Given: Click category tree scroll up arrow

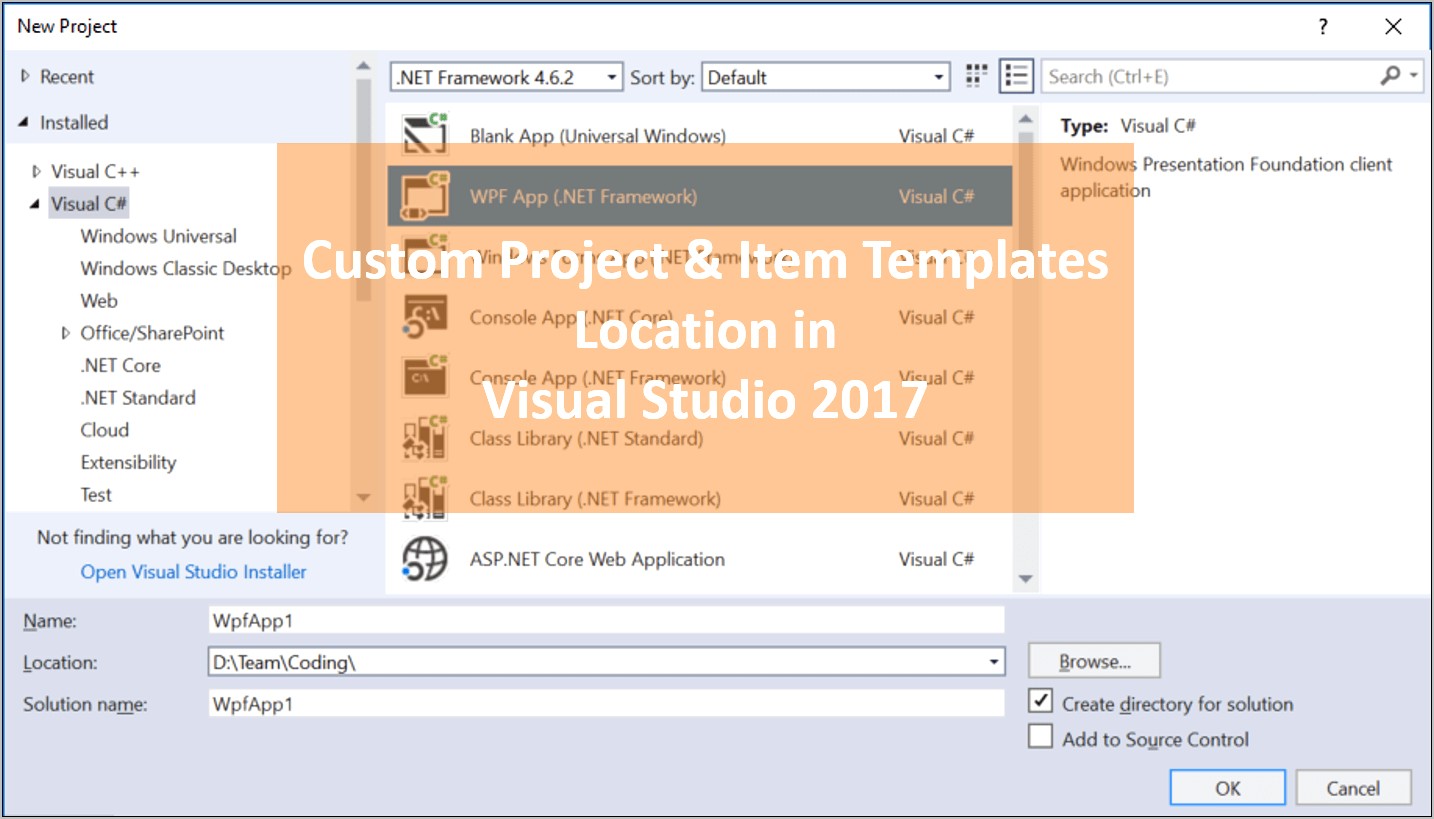Looking at the screenshot, I should point(363,67).
